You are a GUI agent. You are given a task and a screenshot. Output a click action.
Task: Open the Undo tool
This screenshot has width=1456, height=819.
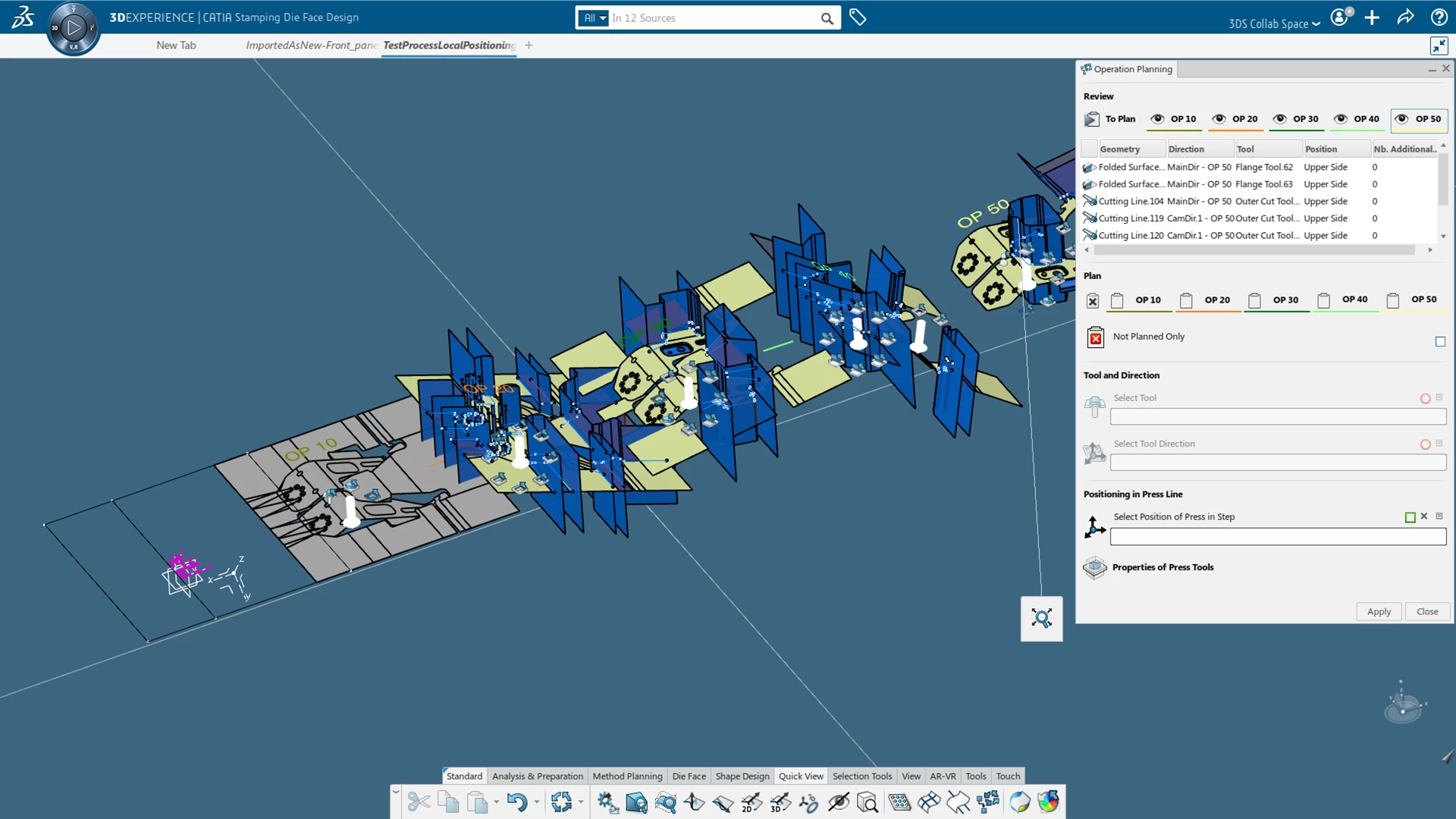519,802
